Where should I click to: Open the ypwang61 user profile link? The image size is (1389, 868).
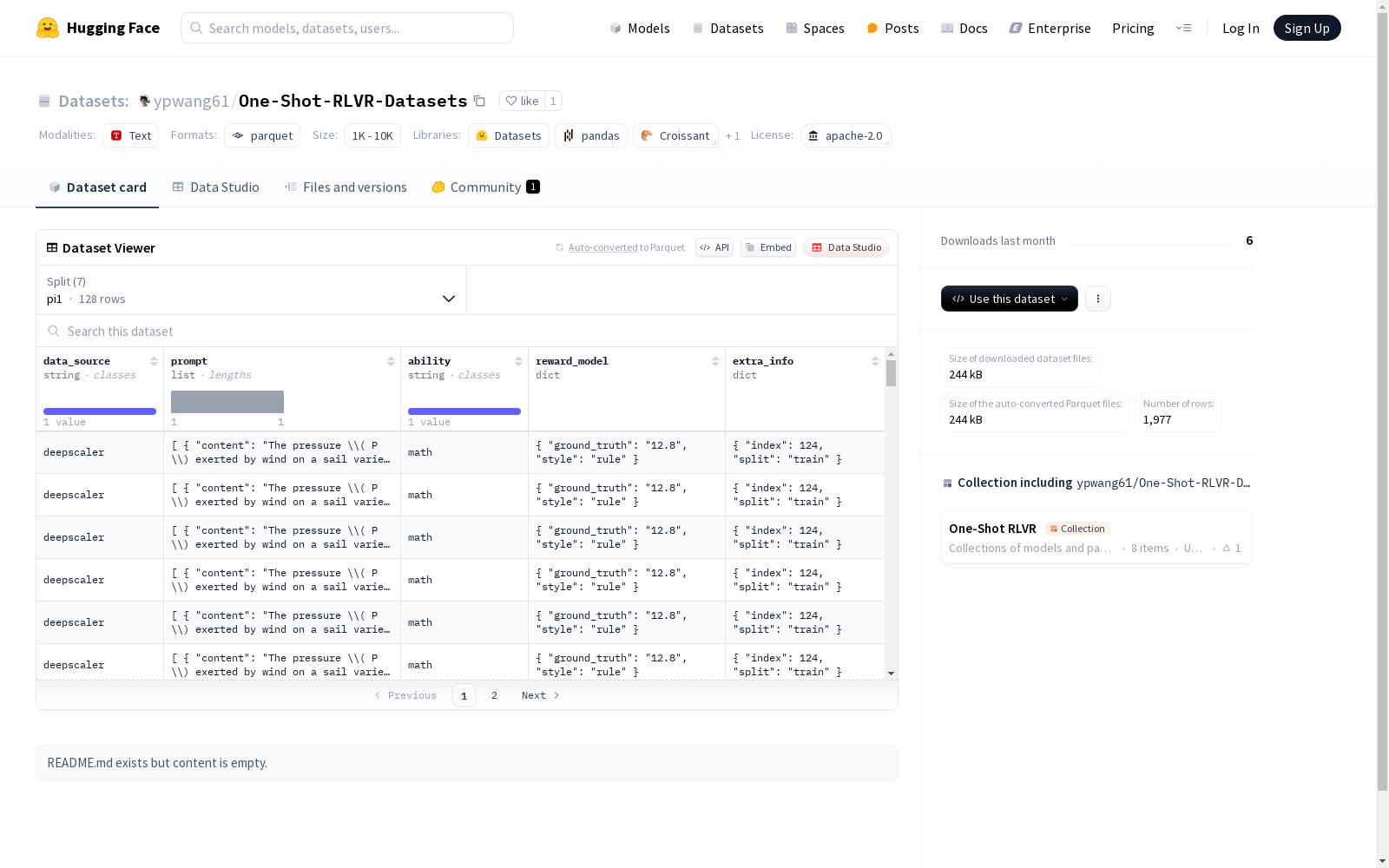(x=191, y=101)
